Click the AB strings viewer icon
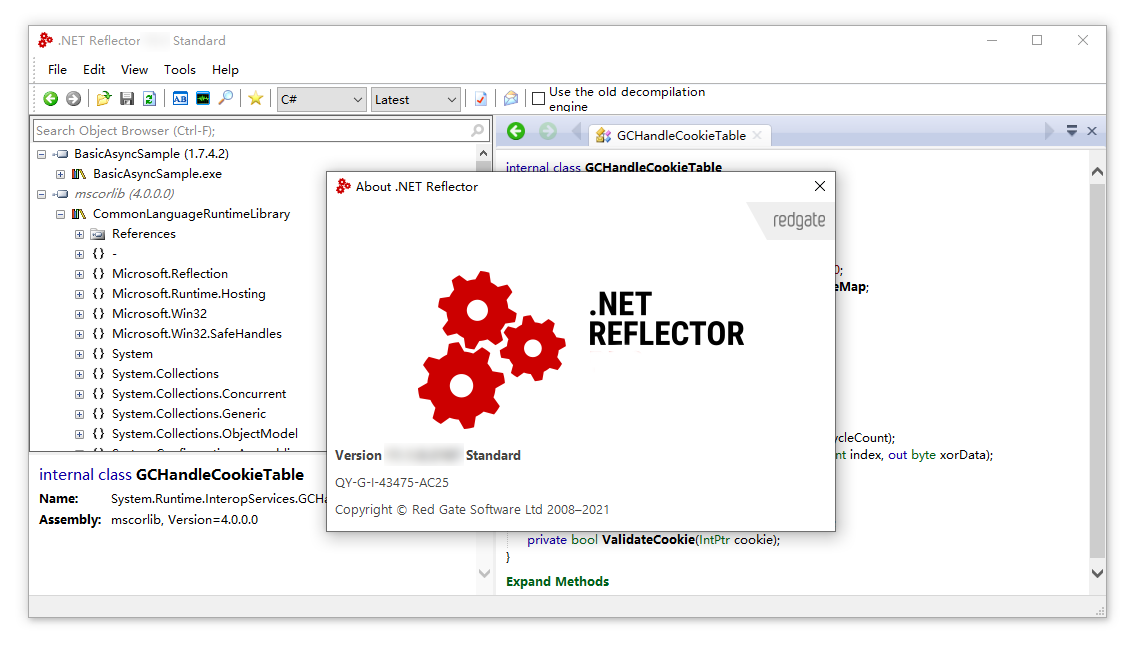 tap(180, 99)
